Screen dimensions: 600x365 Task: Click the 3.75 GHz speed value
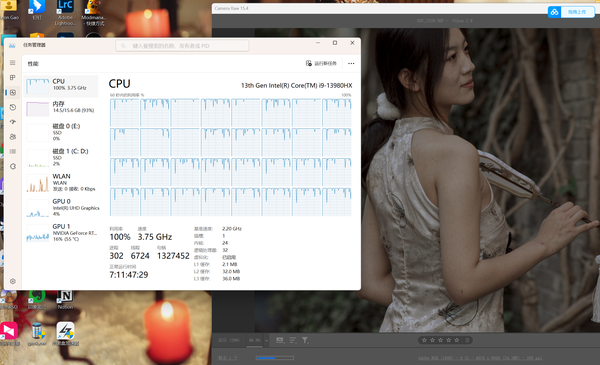[155, 237]
